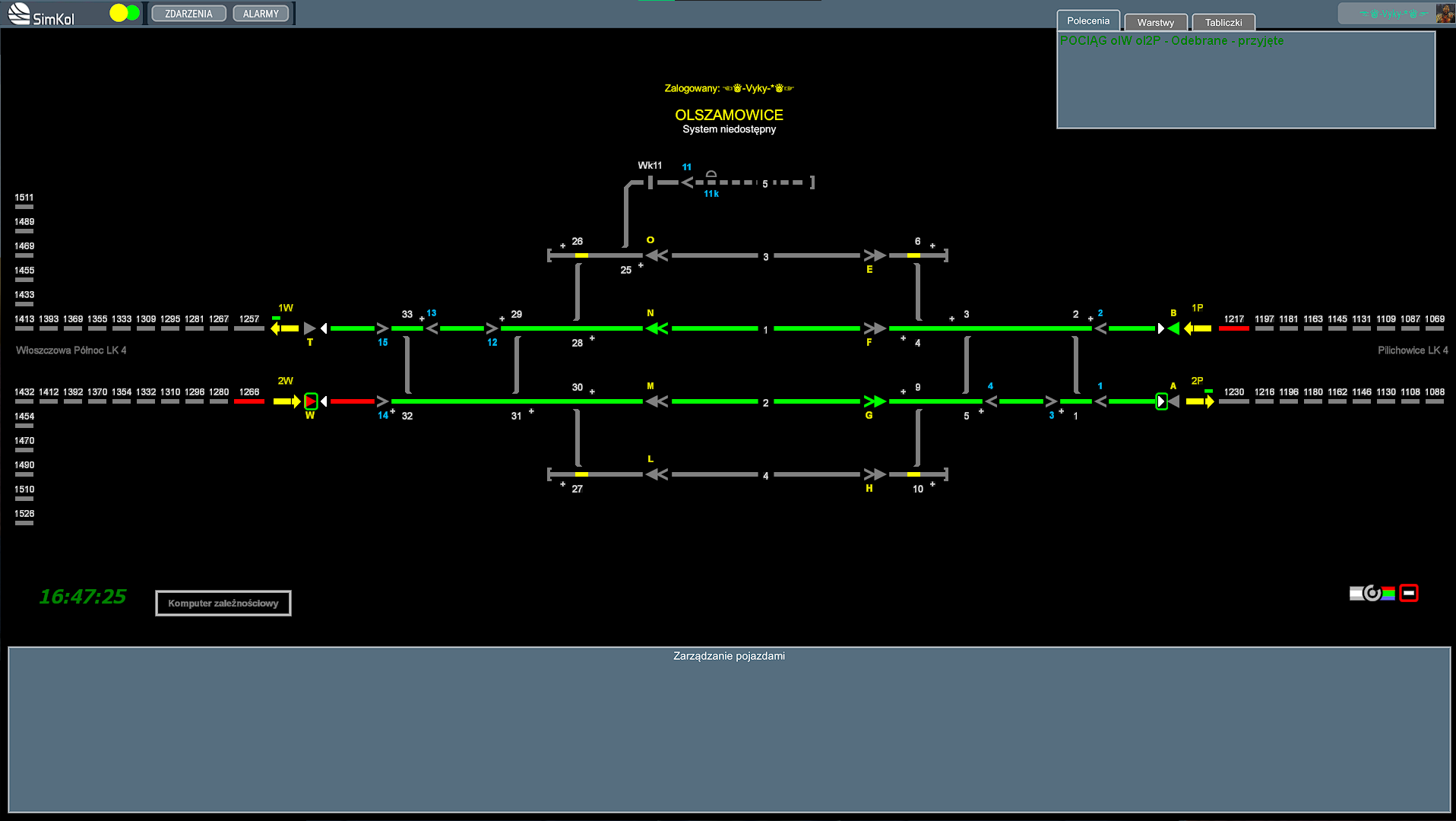The width and height of the screenshot is (1456, 821).
Task: Click the 2W yellow line direction arrow
Action: click(x=287, y=401)
